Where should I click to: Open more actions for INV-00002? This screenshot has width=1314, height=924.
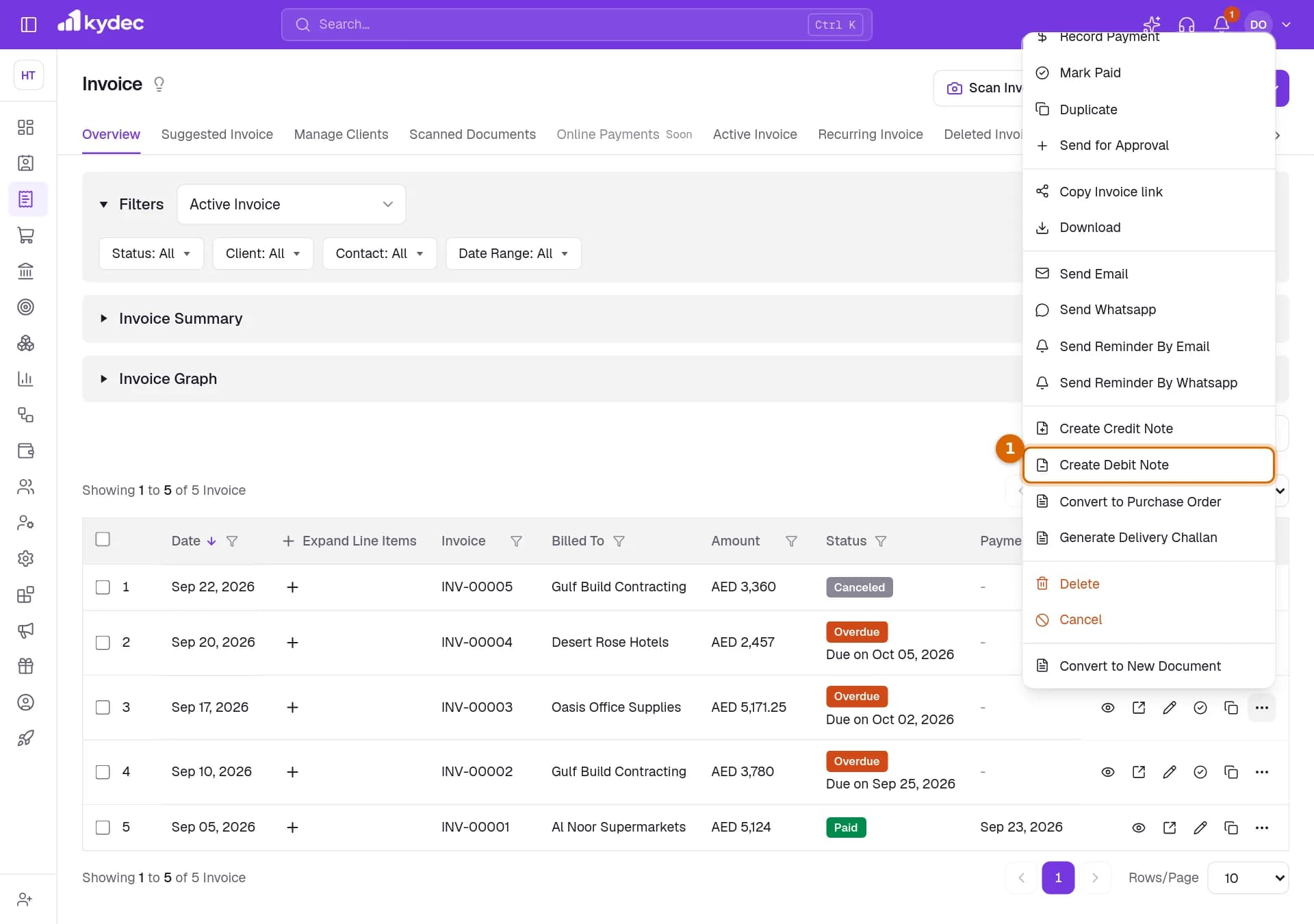coord(1262,772)
